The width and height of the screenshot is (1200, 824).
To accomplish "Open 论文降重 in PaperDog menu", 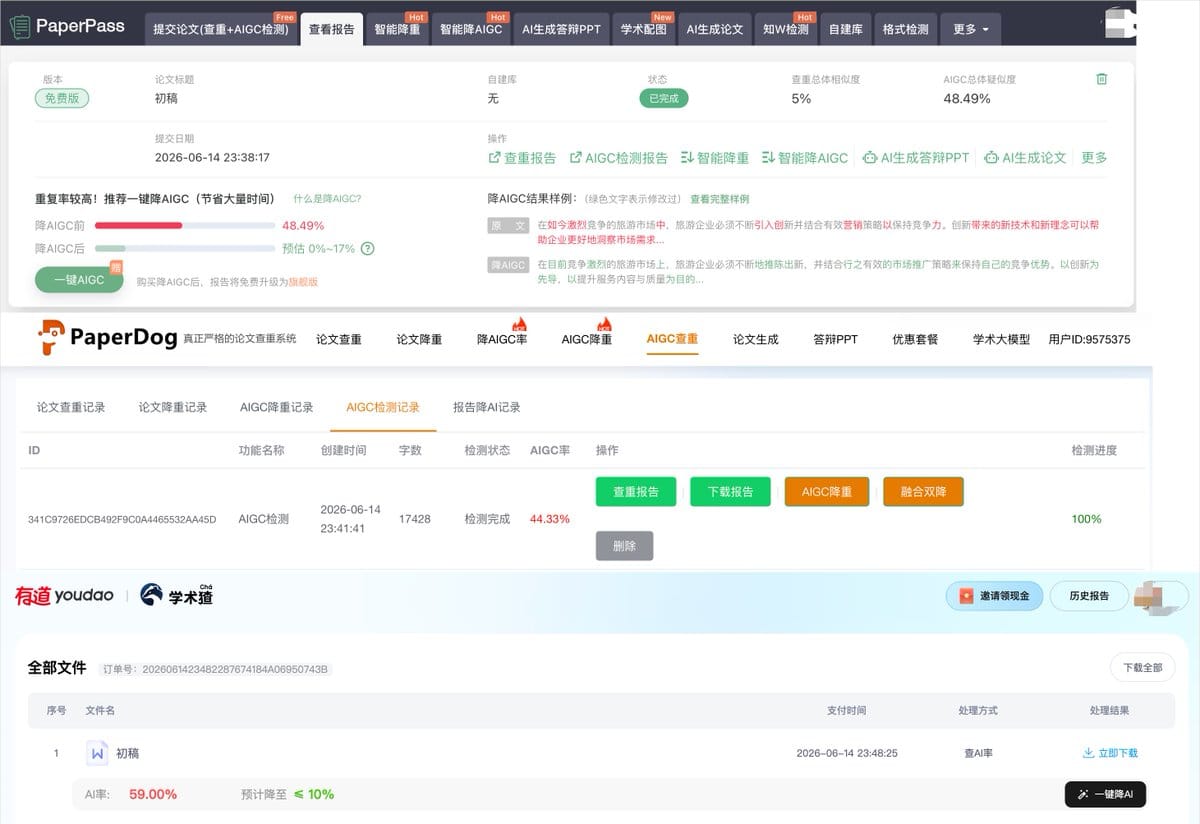I will [419, 339].
